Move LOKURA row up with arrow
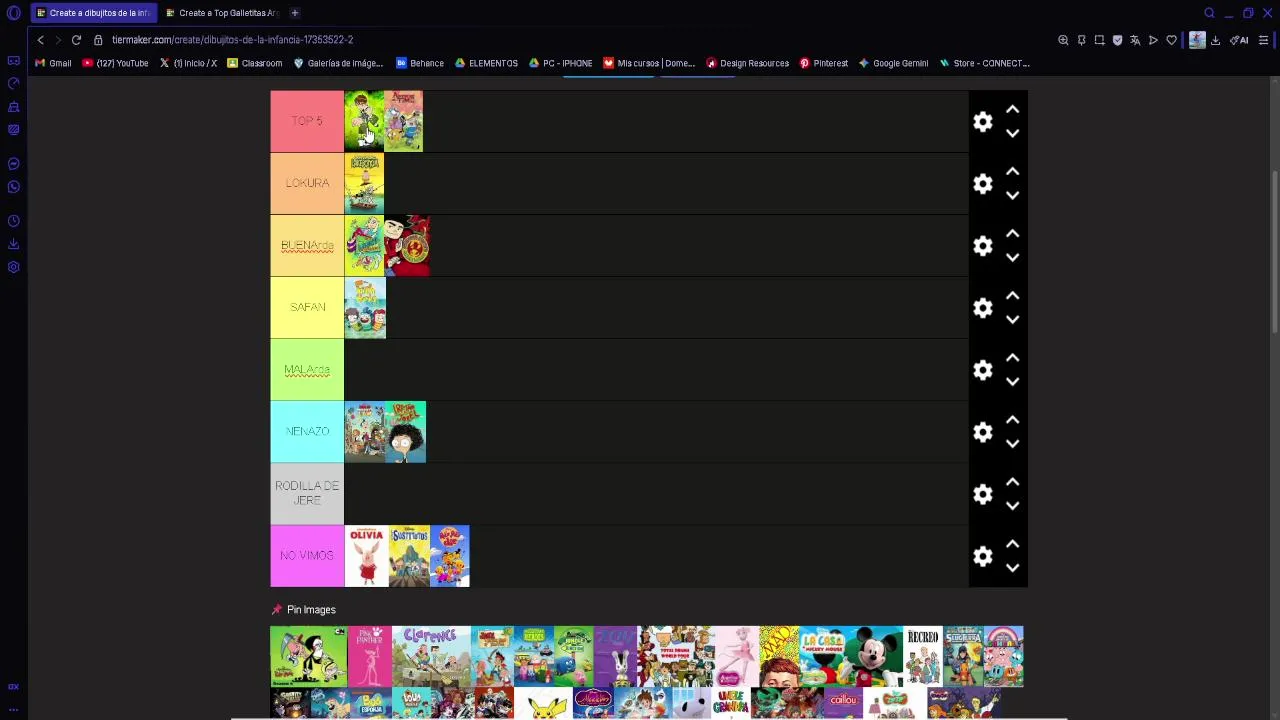Viewport: 1280px width, 720px height. click(x=1012, y=172)
